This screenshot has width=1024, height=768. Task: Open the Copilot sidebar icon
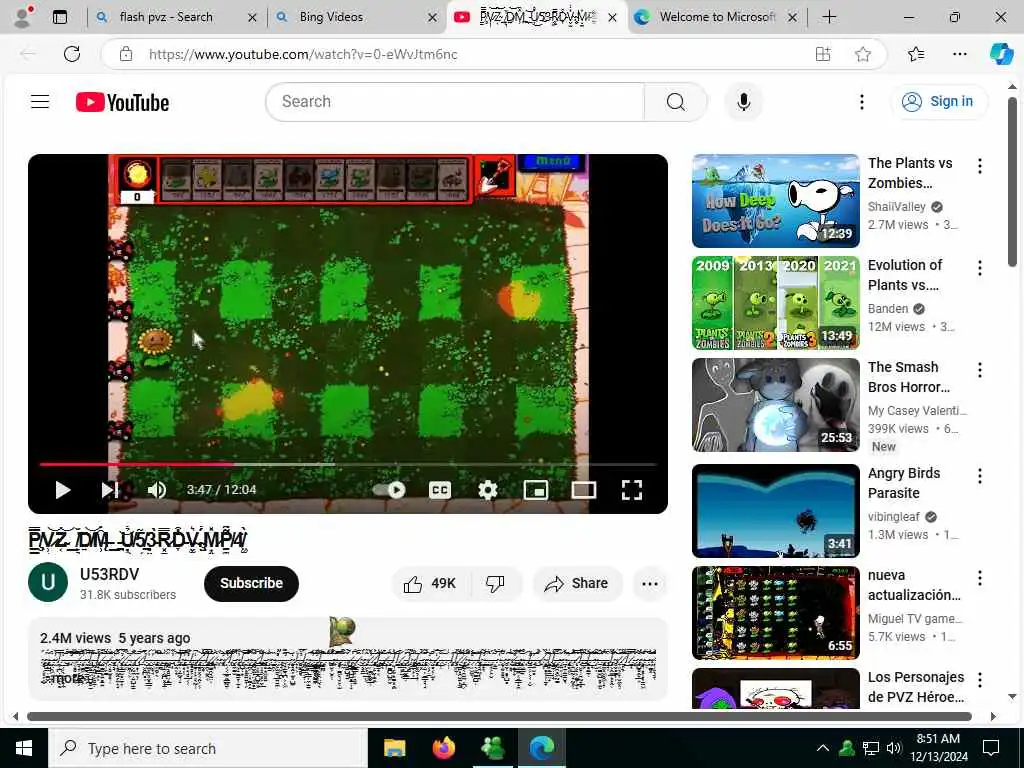[x=1001, y=54]
